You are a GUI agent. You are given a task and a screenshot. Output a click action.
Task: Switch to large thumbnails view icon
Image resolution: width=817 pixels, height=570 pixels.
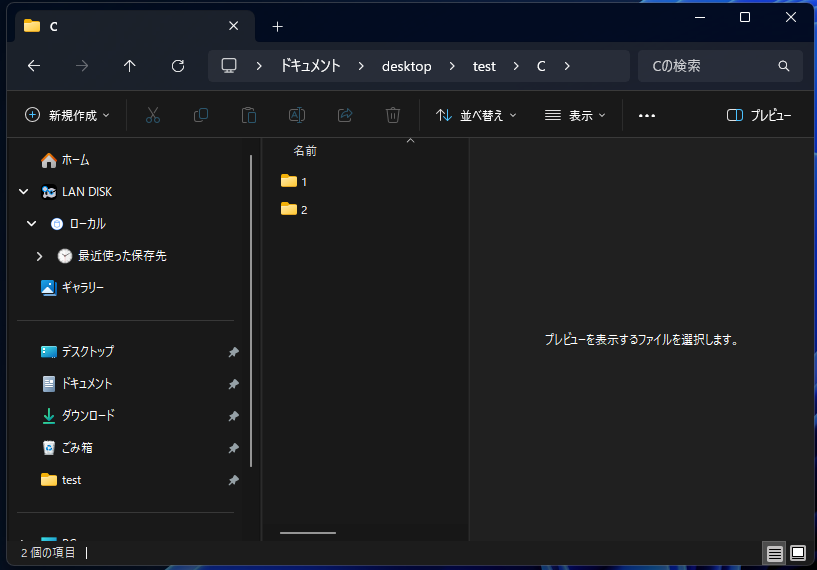798,553
